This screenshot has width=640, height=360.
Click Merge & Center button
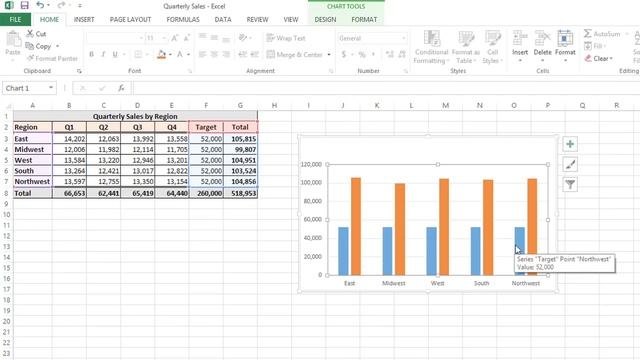click(294, 54)
